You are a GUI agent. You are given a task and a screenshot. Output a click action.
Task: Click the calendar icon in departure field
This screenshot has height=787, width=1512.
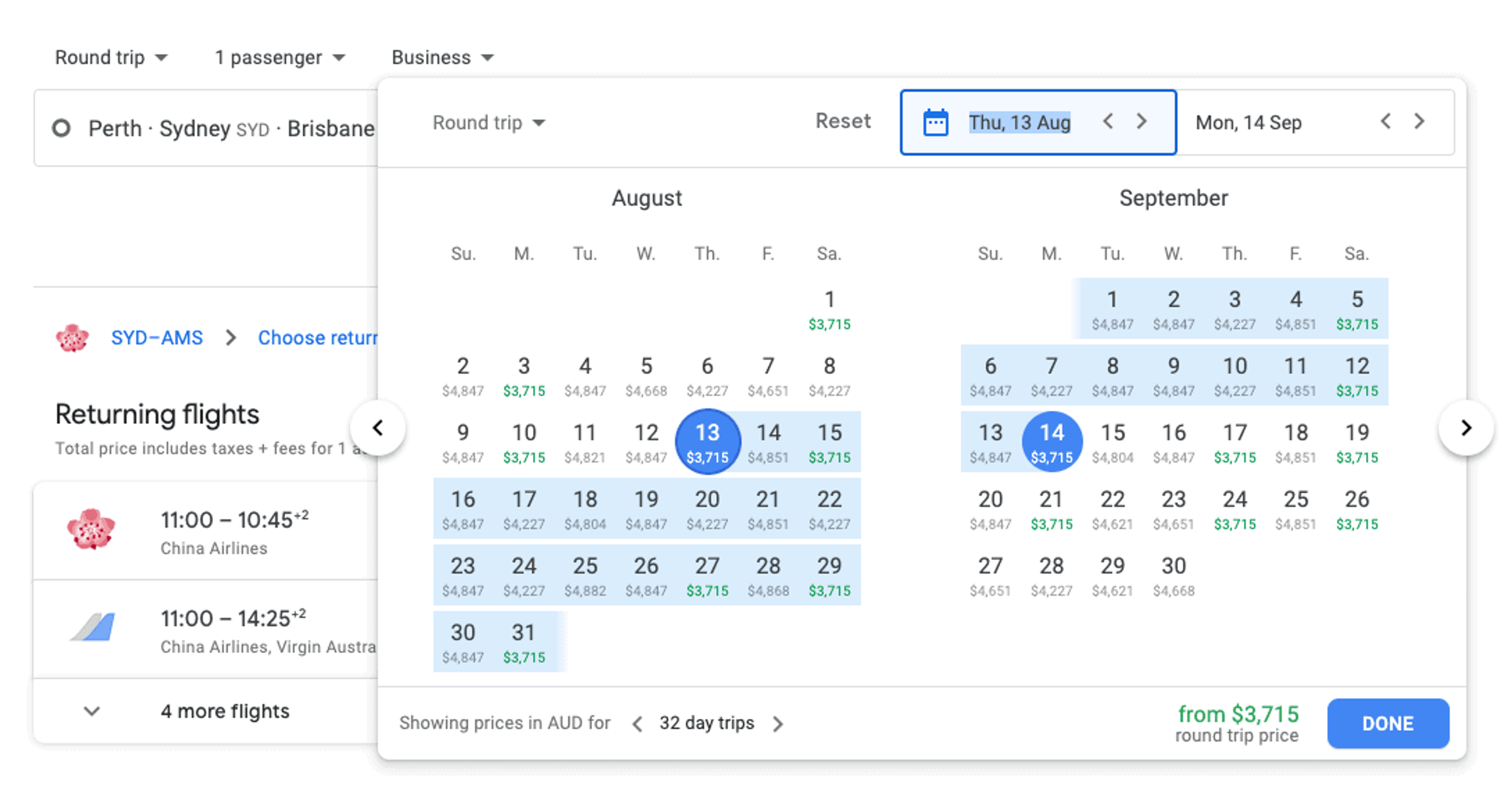tap(935, 123)
